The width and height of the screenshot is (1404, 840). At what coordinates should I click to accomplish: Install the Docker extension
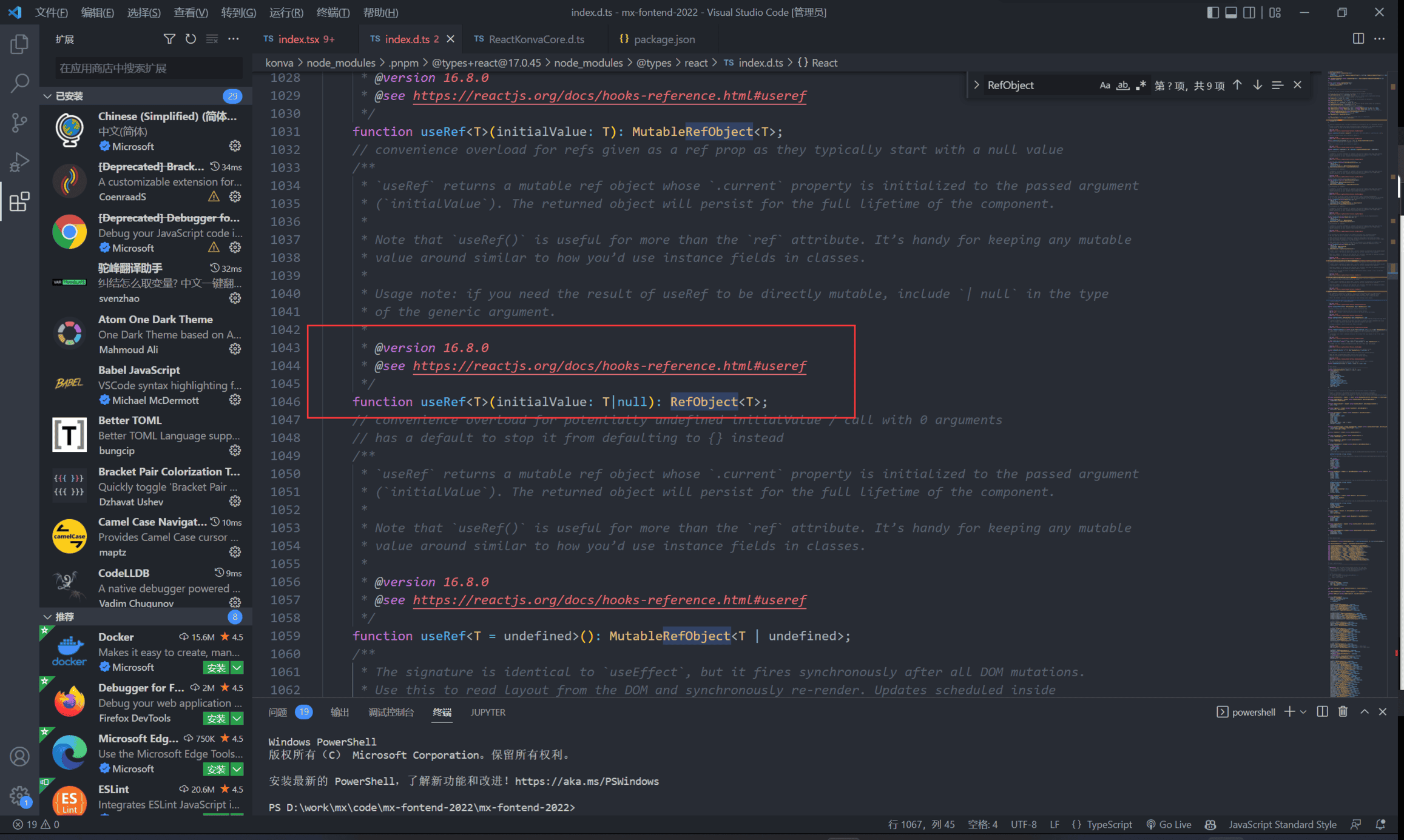coord(216,668)
